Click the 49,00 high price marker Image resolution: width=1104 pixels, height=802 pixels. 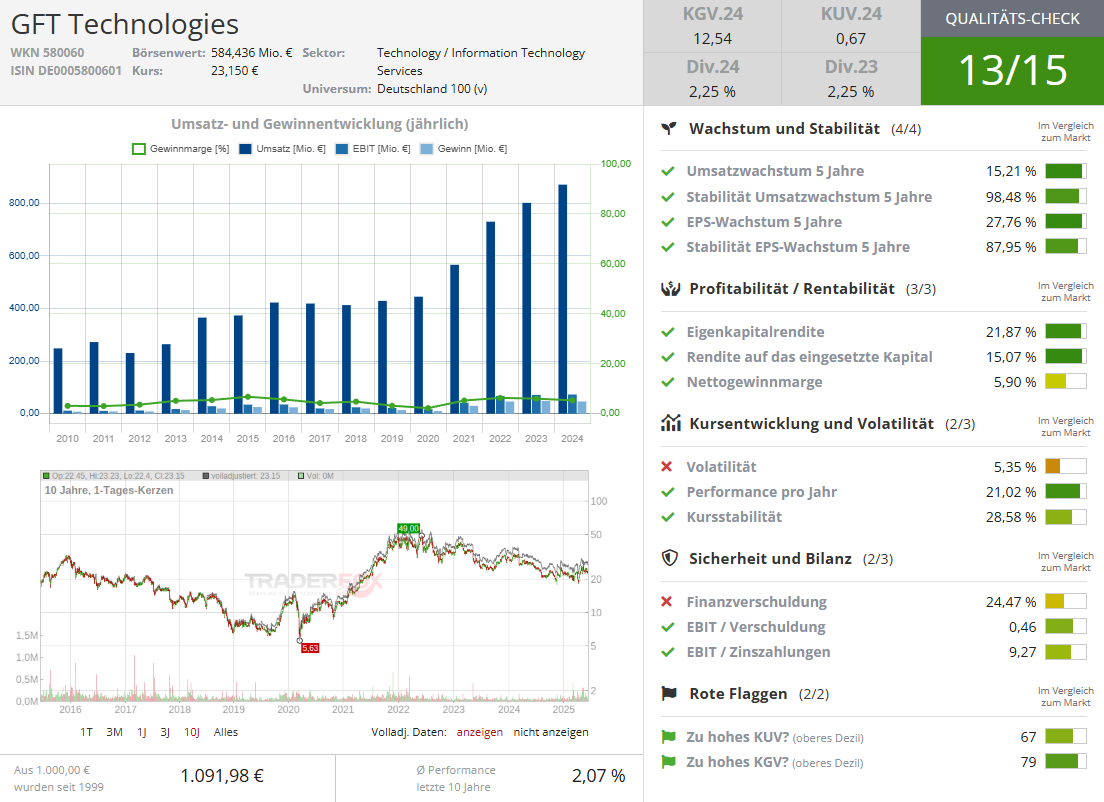point(408,528)
